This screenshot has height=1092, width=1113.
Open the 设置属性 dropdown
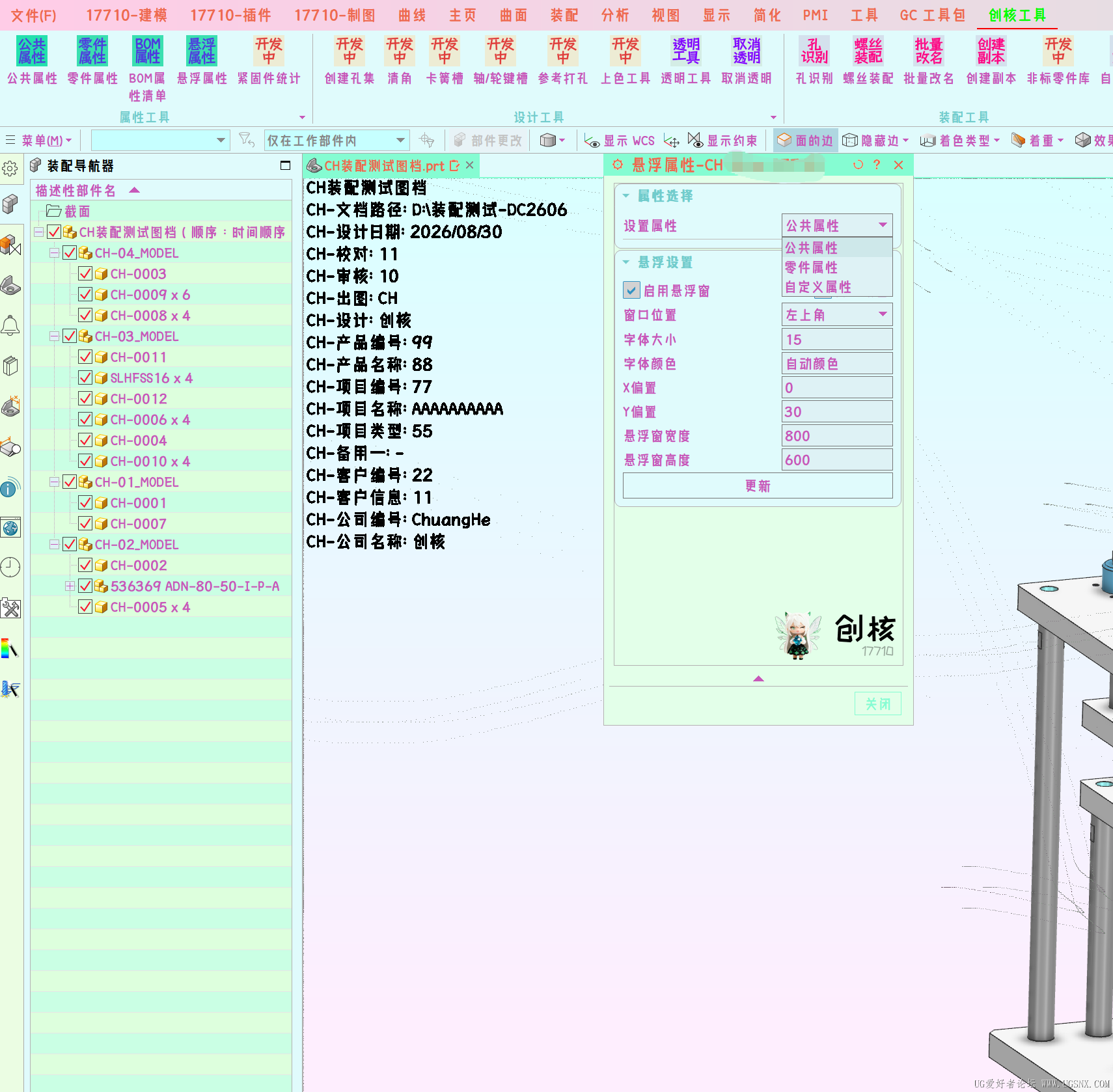(837, 225)
